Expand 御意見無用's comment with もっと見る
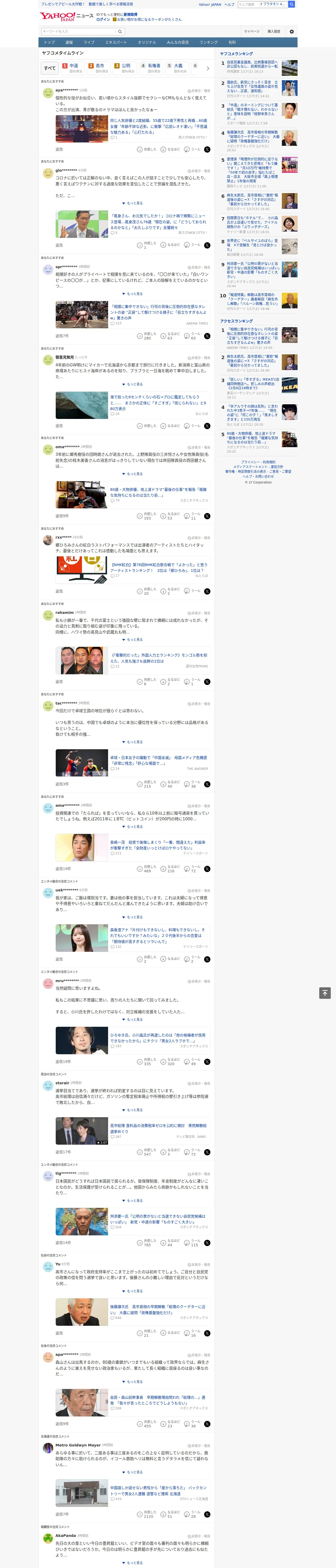Viewport: 336px width, 1568px height. coord(132,384)
